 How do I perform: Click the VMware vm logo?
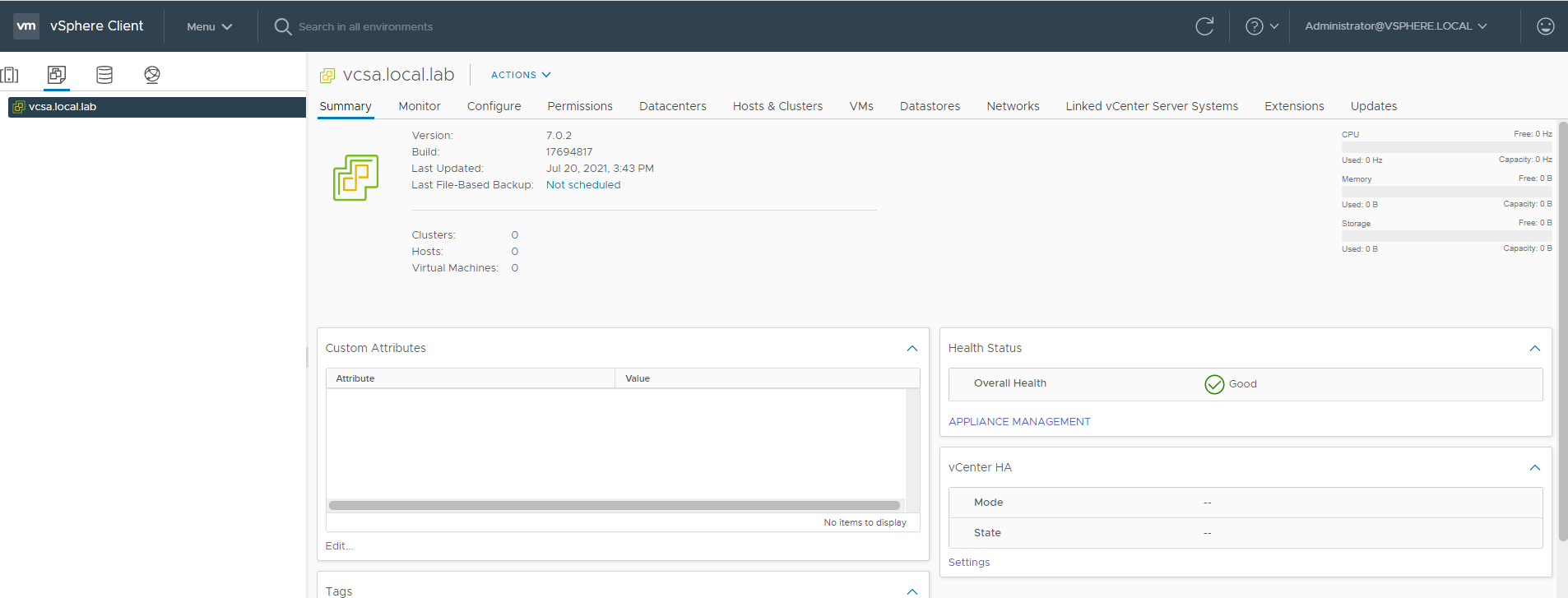pos(26,26)
